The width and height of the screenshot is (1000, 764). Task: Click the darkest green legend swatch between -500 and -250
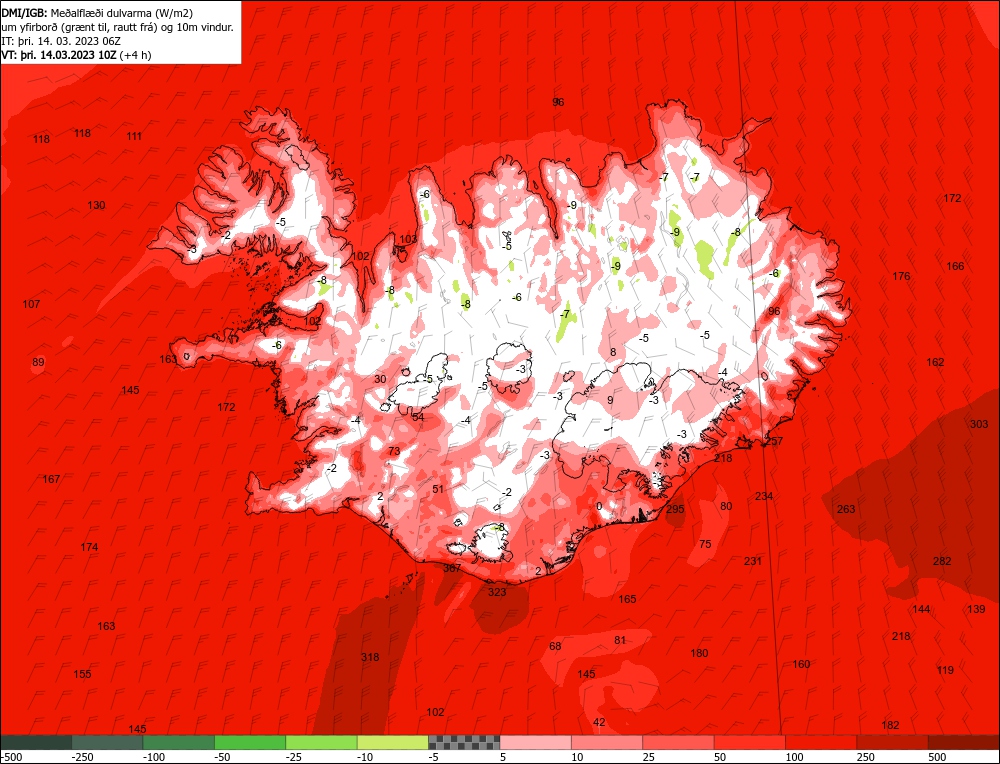pos(36,742)
